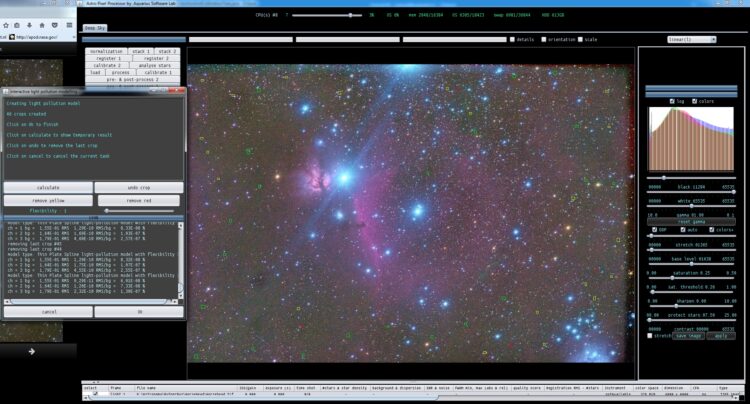
Task: Click the white next arrow below the thumbnail
Action: pyautogui.click(x=32, y=351)
